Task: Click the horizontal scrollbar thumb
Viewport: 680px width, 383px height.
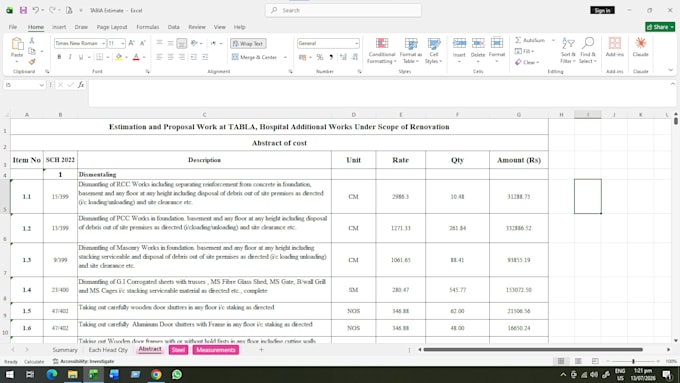Action: coord(533,349)
